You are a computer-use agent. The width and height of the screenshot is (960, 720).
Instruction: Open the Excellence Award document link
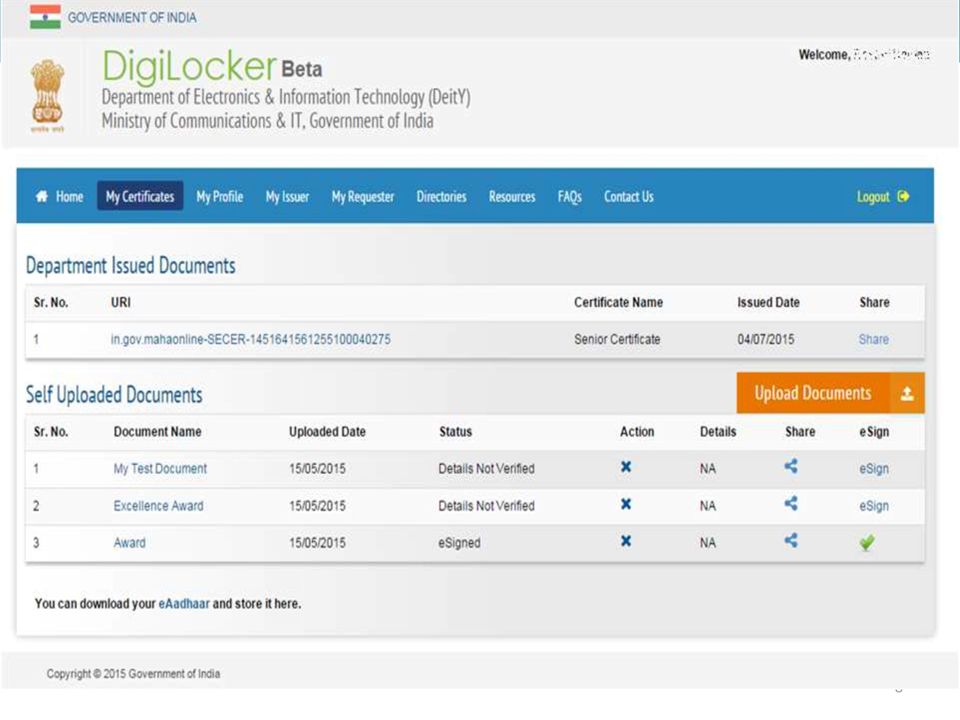click(159, 506)
